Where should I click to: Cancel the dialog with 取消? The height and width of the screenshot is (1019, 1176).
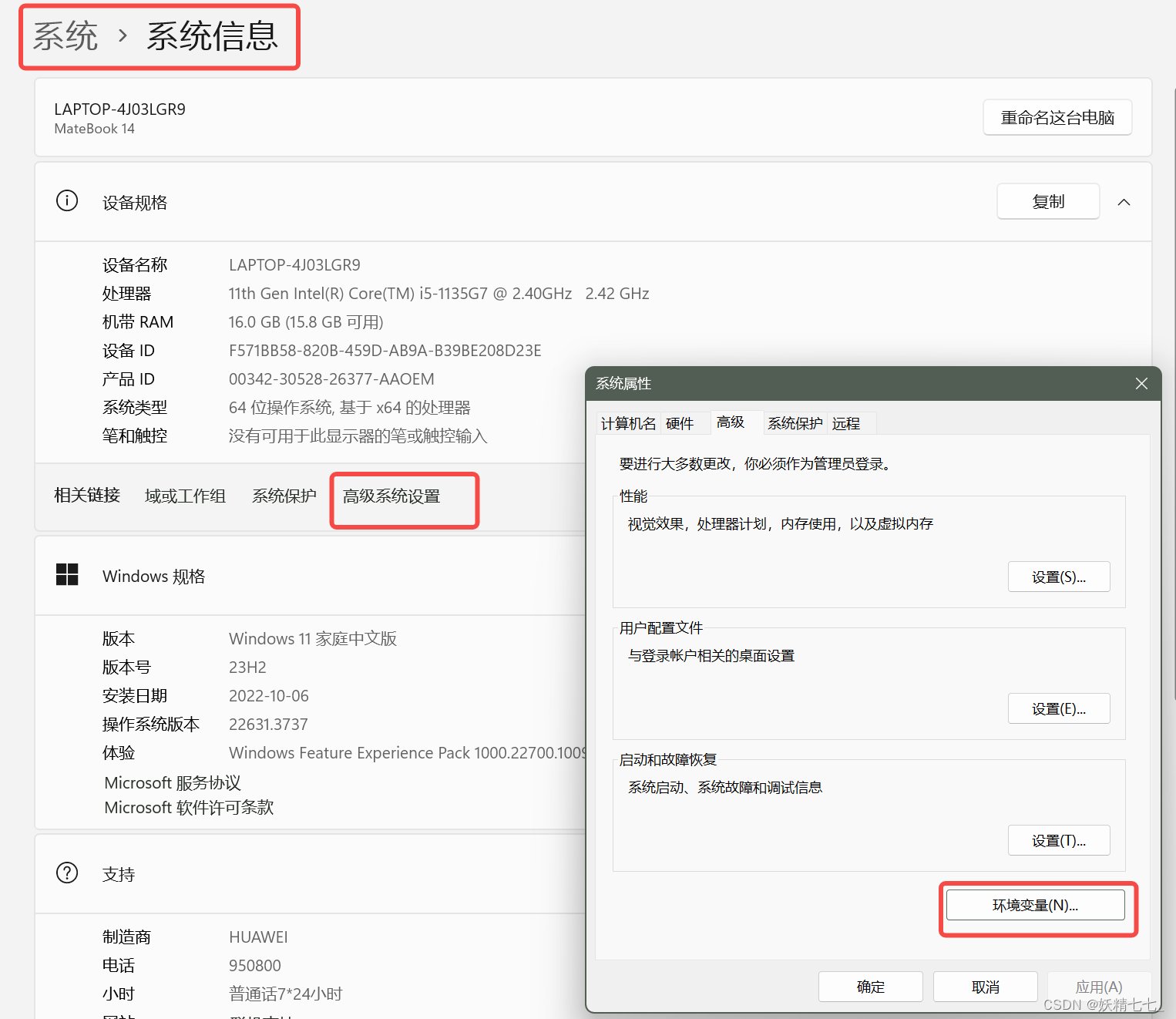click(x=986, y=987)
